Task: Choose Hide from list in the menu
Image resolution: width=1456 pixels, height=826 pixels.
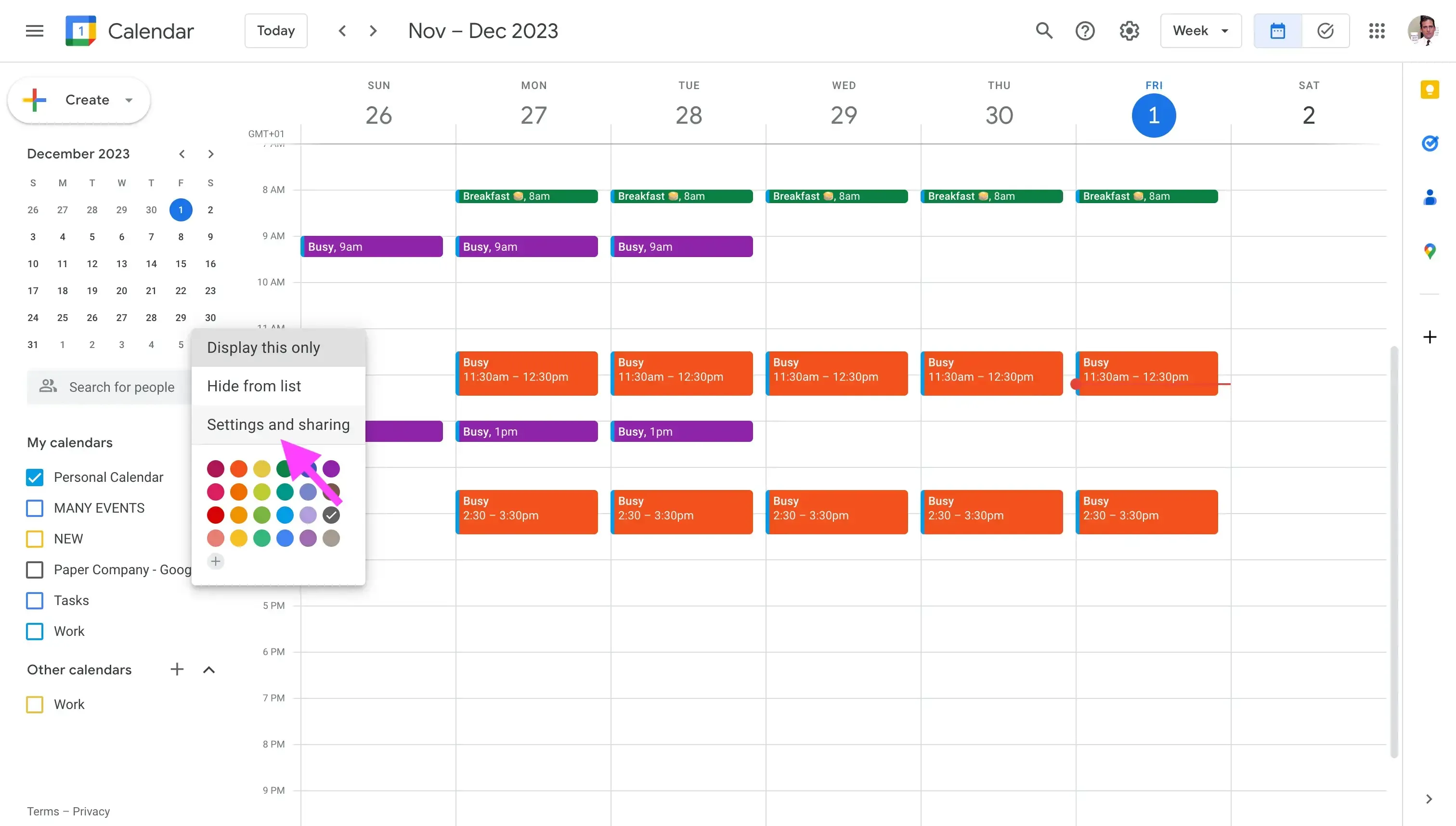Action: (x=254, y=386)
